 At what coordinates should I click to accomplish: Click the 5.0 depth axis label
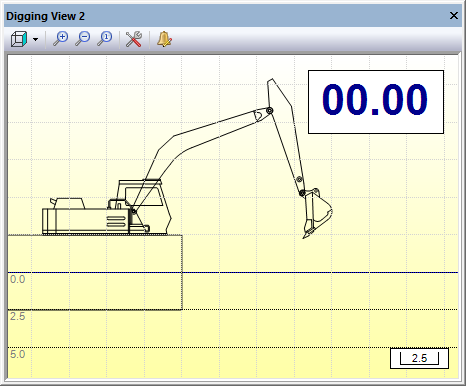tap(18, 354)
